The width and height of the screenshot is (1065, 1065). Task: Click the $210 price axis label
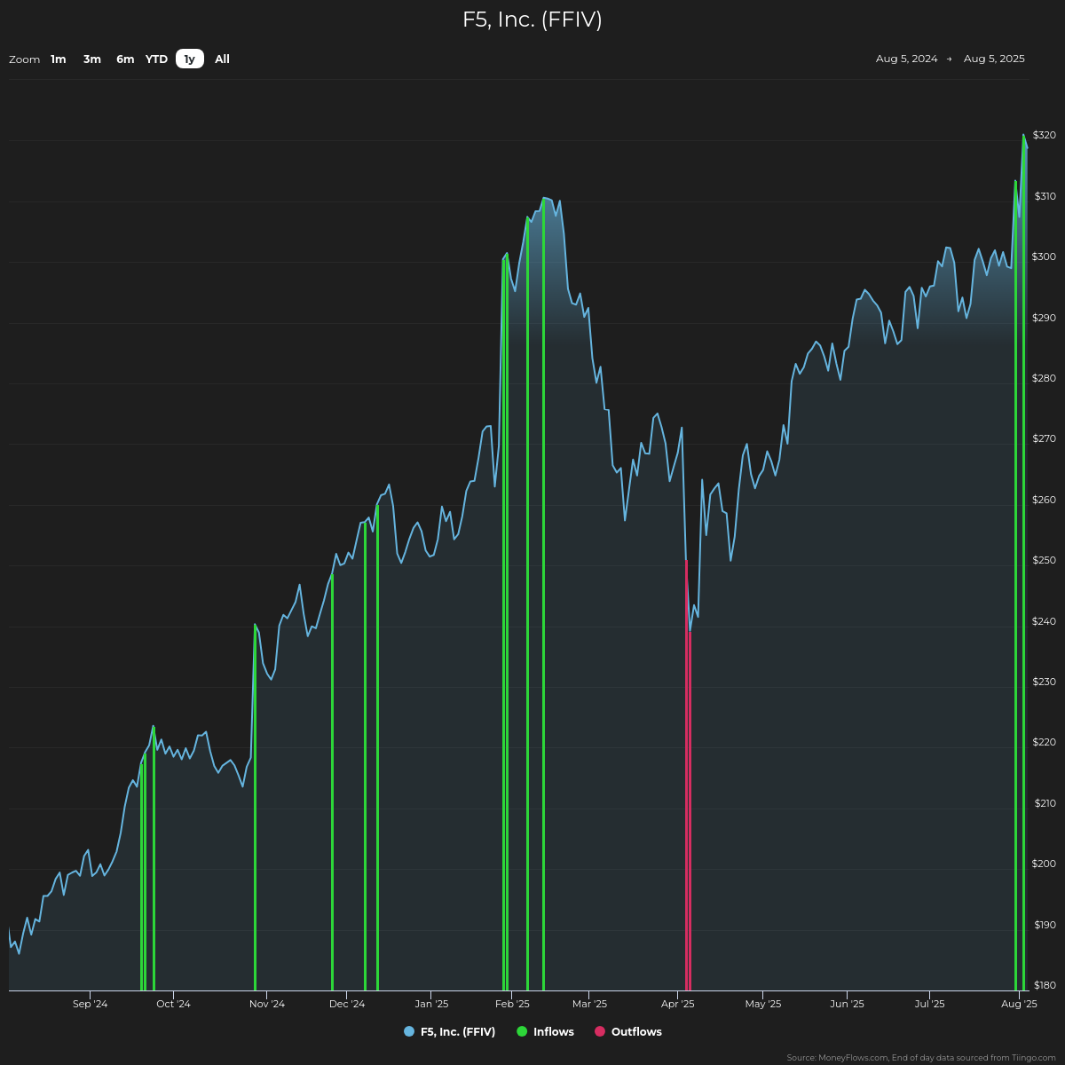(1045, 804)
